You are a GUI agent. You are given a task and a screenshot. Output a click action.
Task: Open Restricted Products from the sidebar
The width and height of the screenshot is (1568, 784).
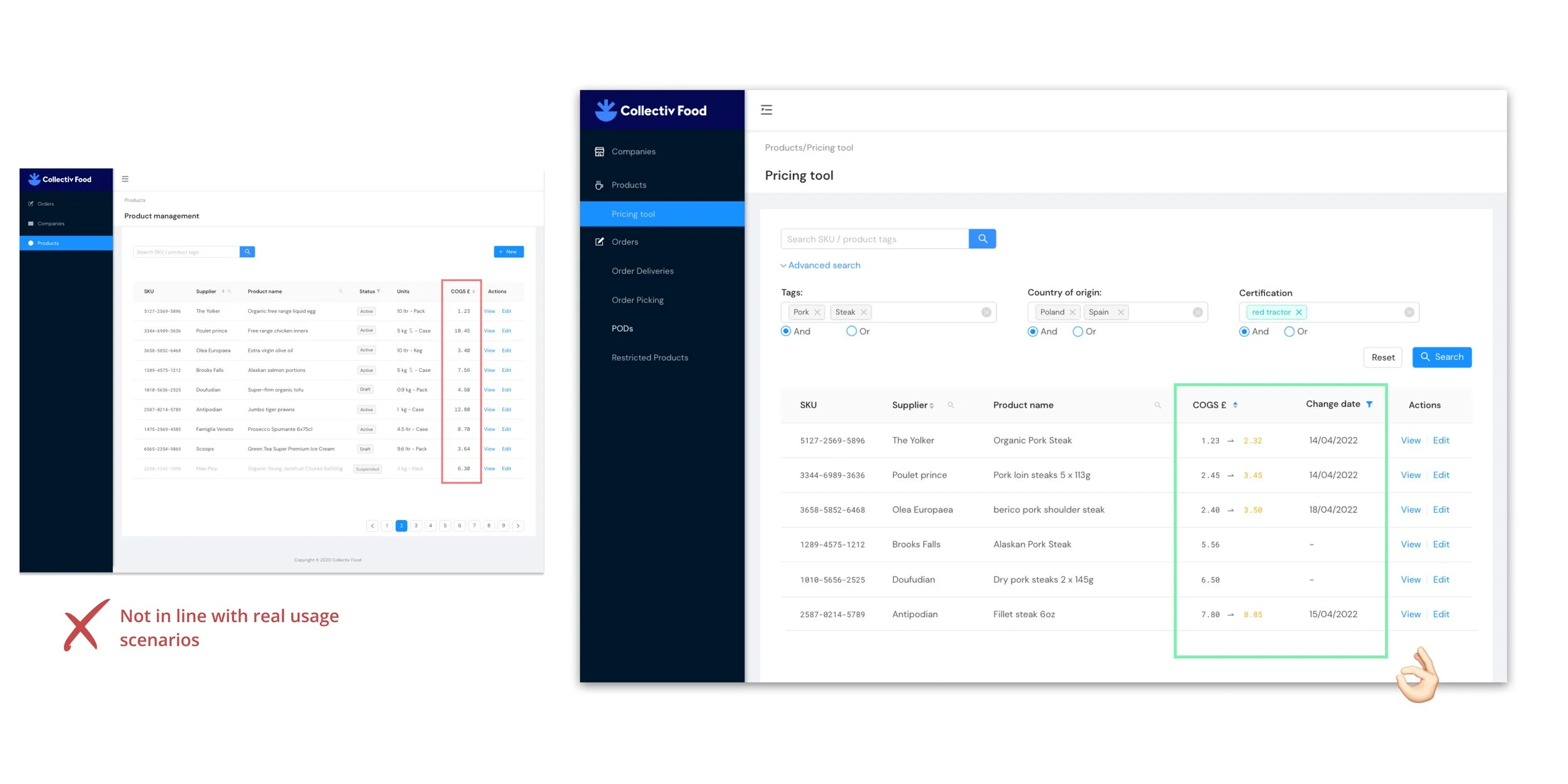point(650,358)
